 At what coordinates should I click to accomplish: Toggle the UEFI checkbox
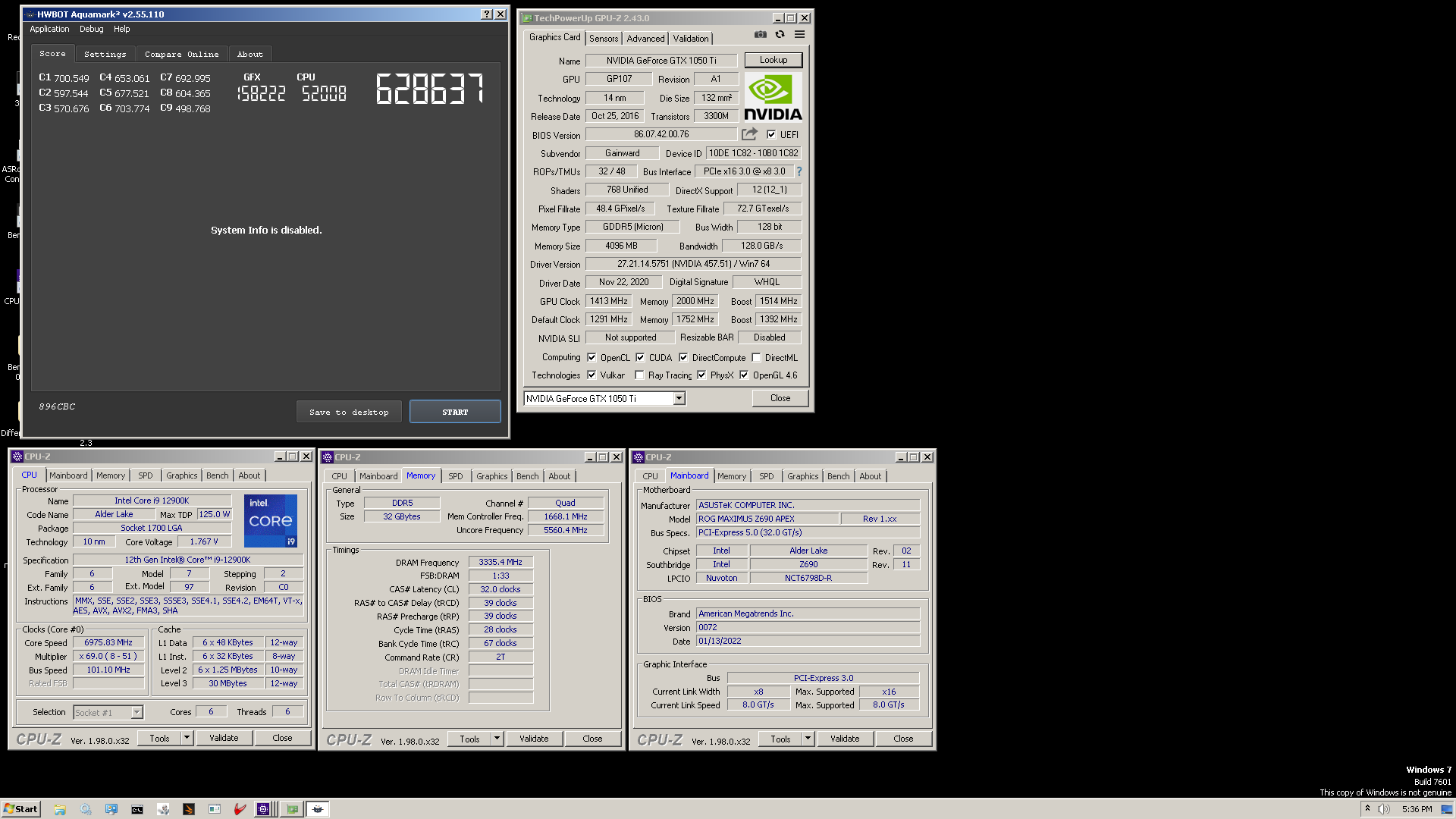point(771,135)
